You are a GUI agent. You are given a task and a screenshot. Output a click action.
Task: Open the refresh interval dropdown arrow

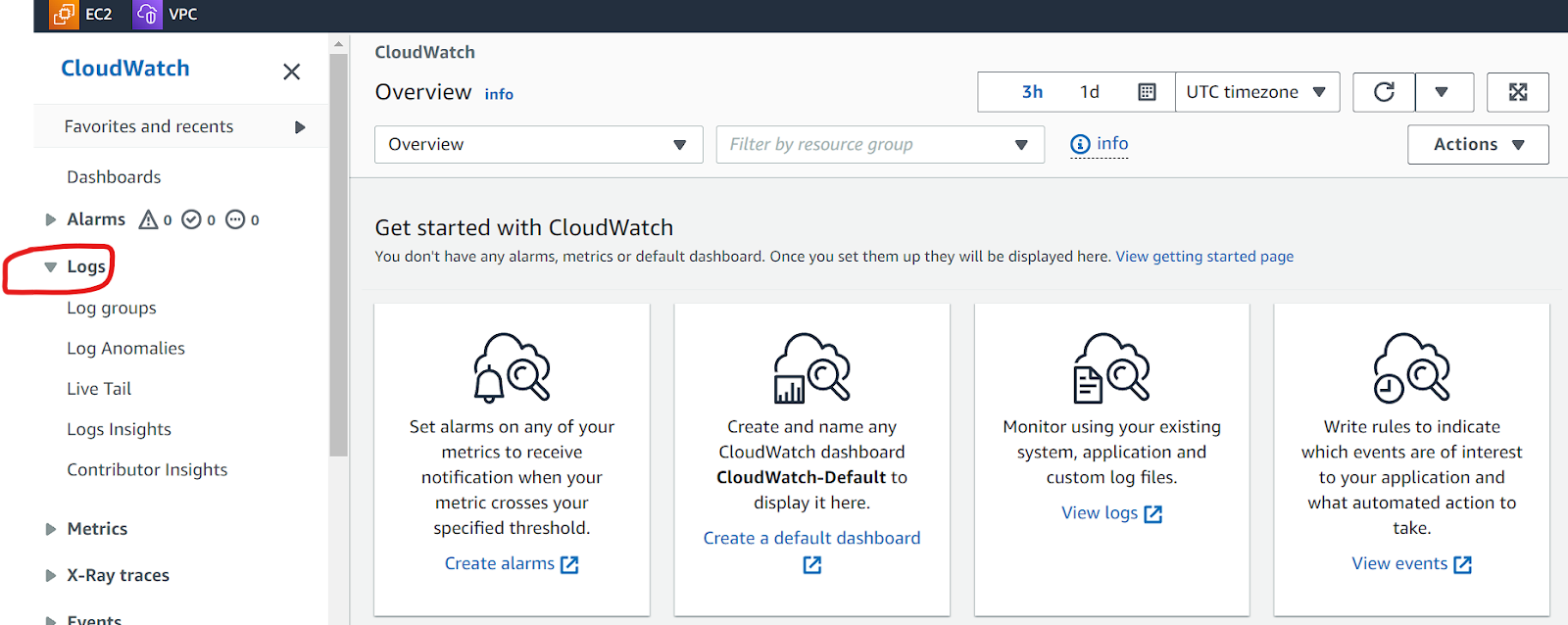(x=1442, y=92)
